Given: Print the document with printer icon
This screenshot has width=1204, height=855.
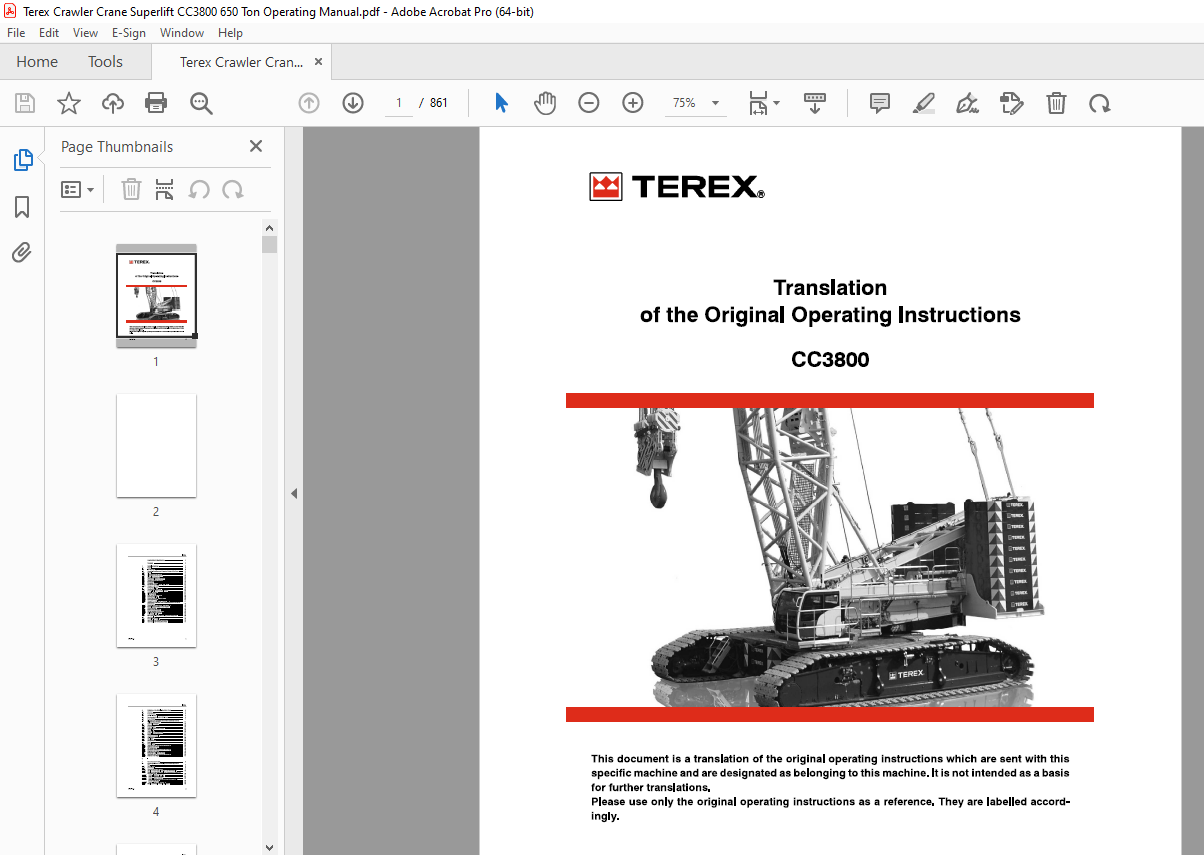Looking at the screenshot, I should coord(156,103).
